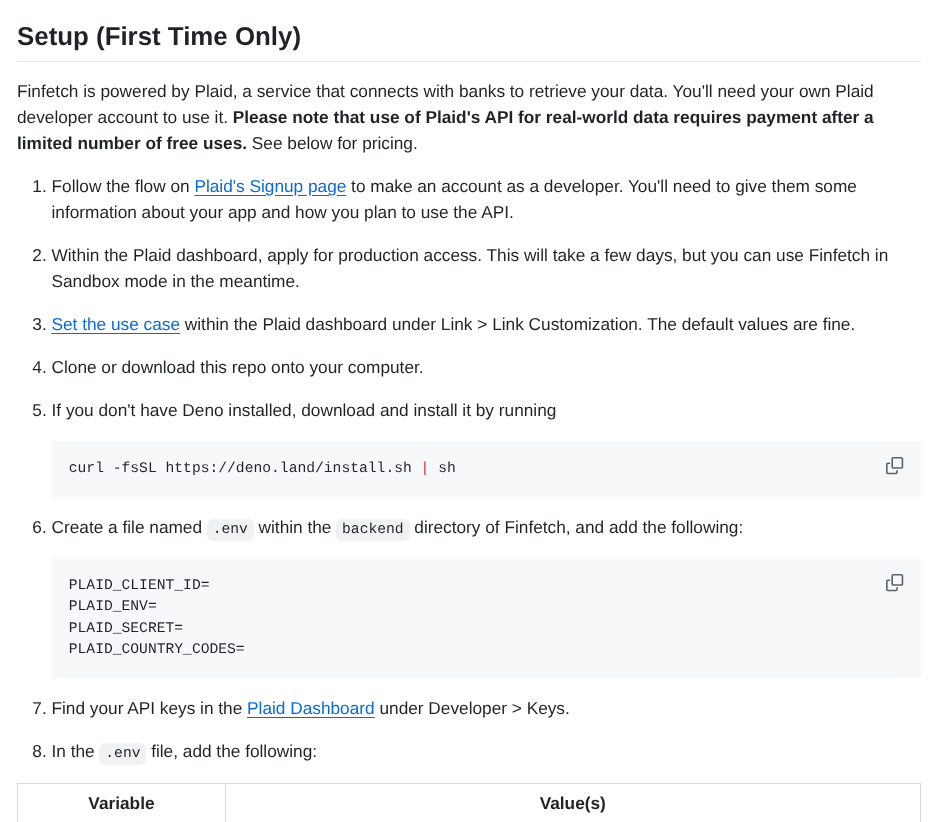The height and width of the screenshot is (822, 938).
Task: Click the PLAID_ENV= line in code block
Action: tap(112, 605)
